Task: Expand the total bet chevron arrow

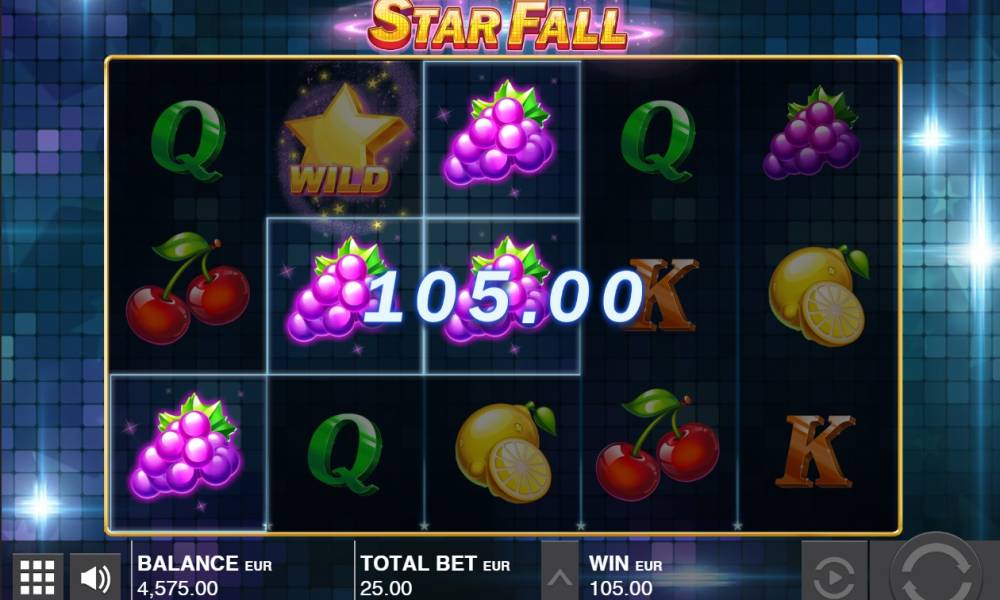Action: [x=560, y=573]
